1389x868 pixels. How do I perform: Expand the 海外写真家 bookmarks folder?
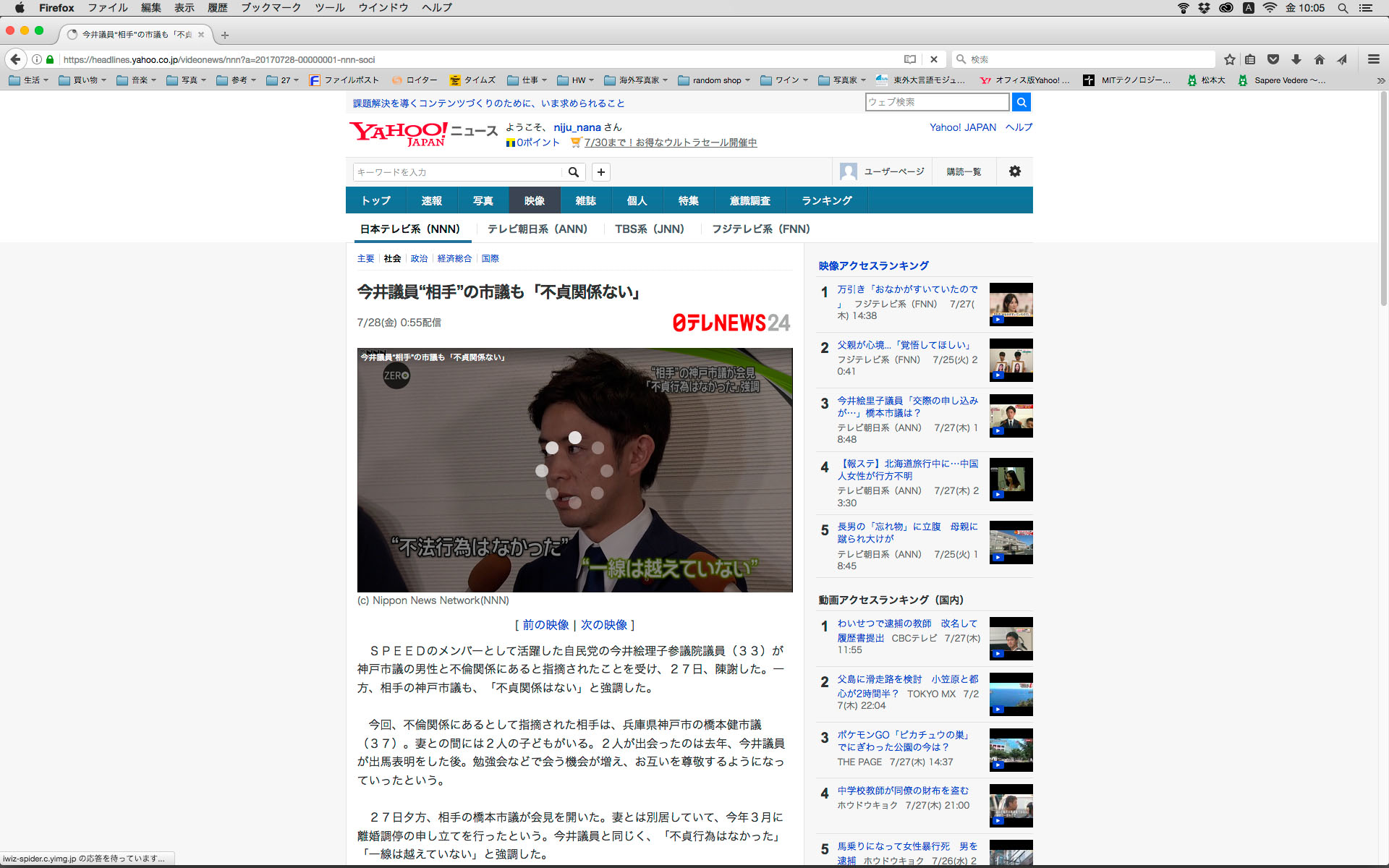[635, 80]
